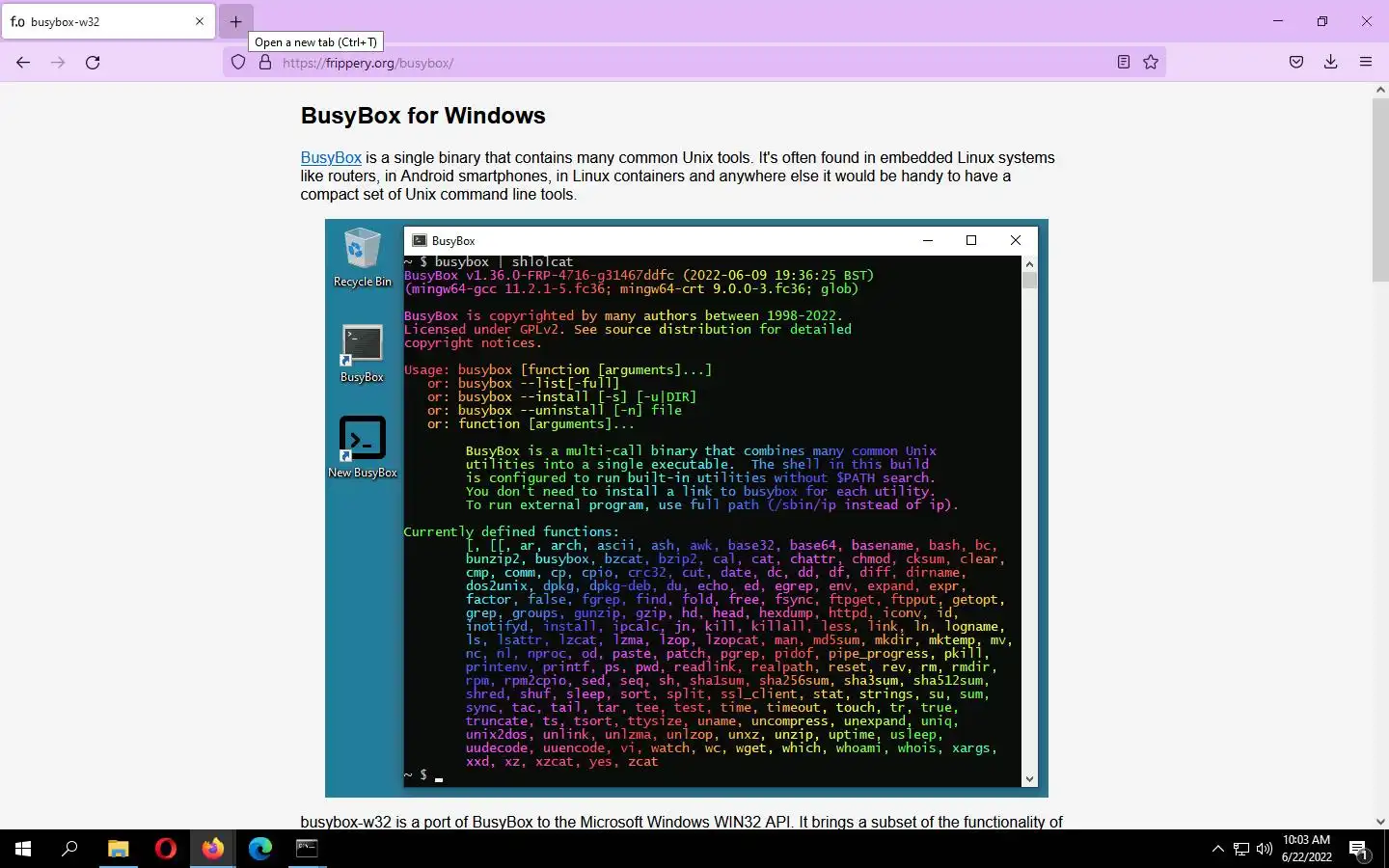Open the terminal window from the taskbar

pos(307,849)
